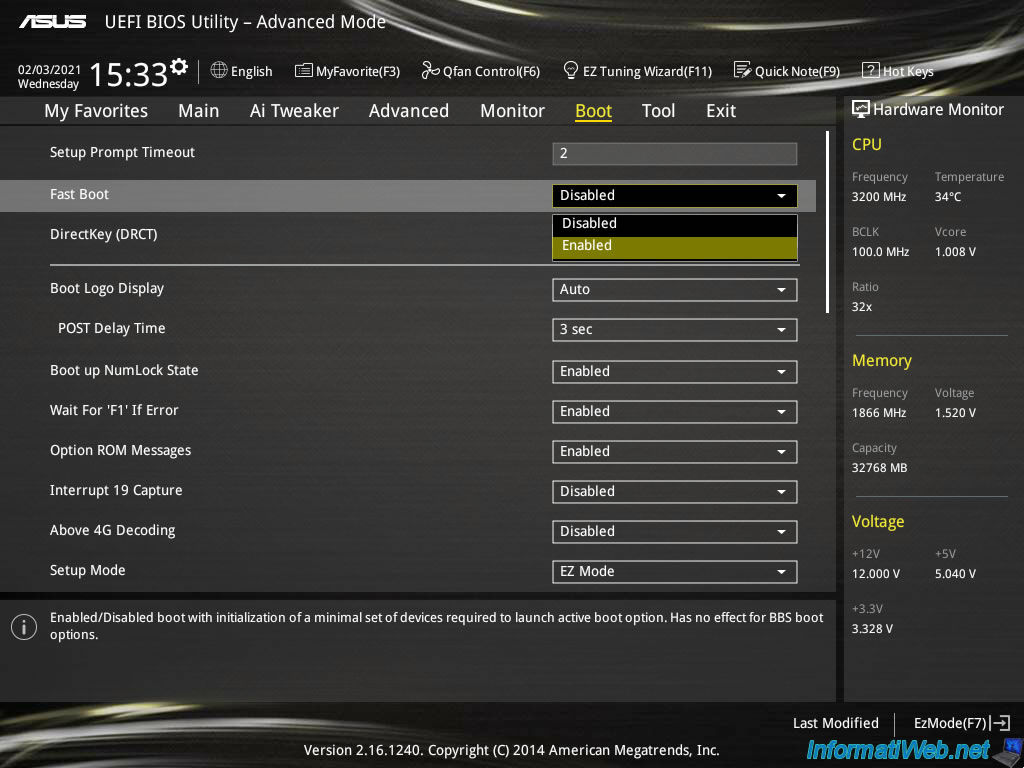Click the globe language icon

coord(219,70)
